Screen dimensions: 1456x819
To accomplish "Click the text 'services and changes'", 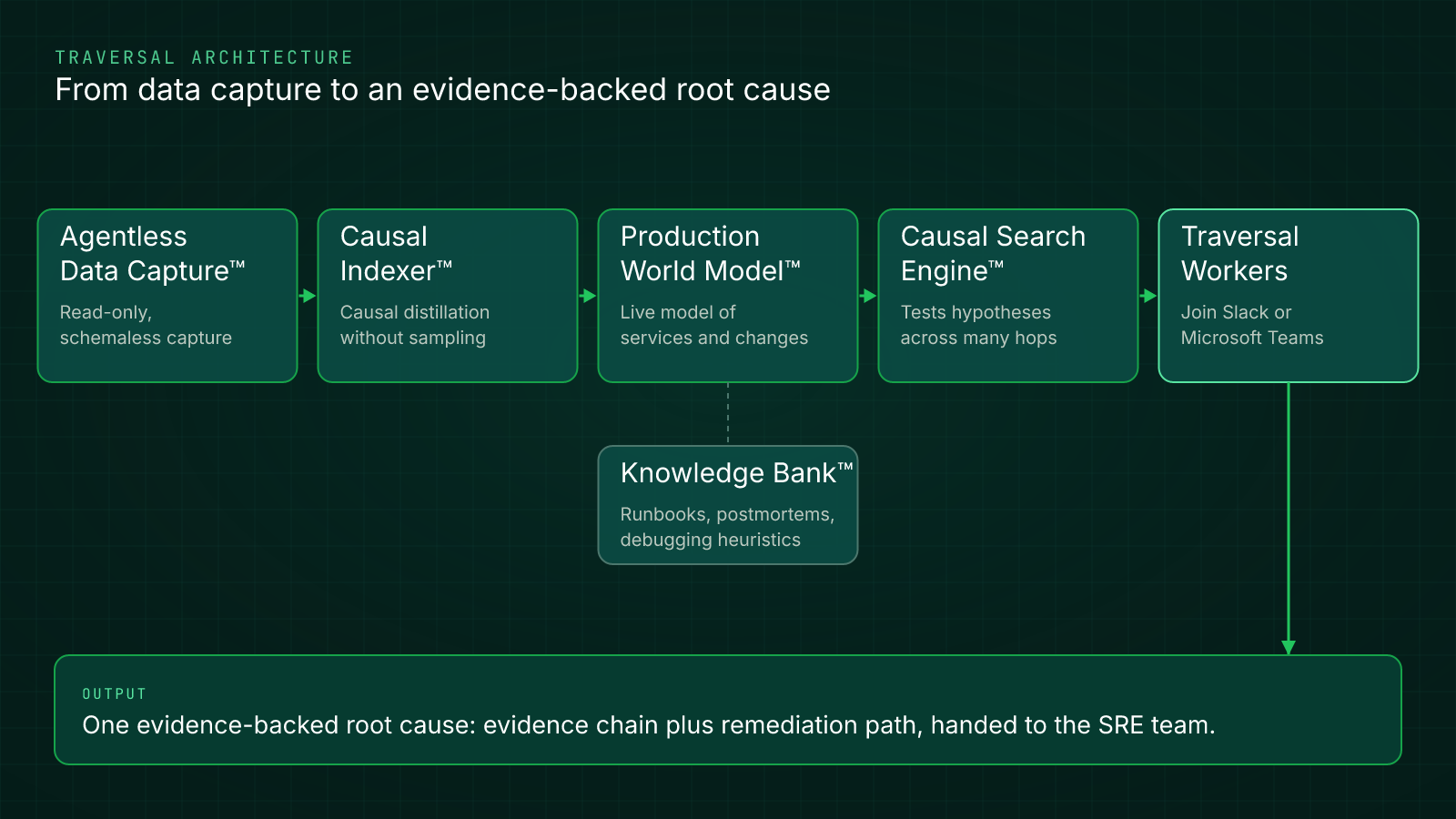I will (714, 338).
